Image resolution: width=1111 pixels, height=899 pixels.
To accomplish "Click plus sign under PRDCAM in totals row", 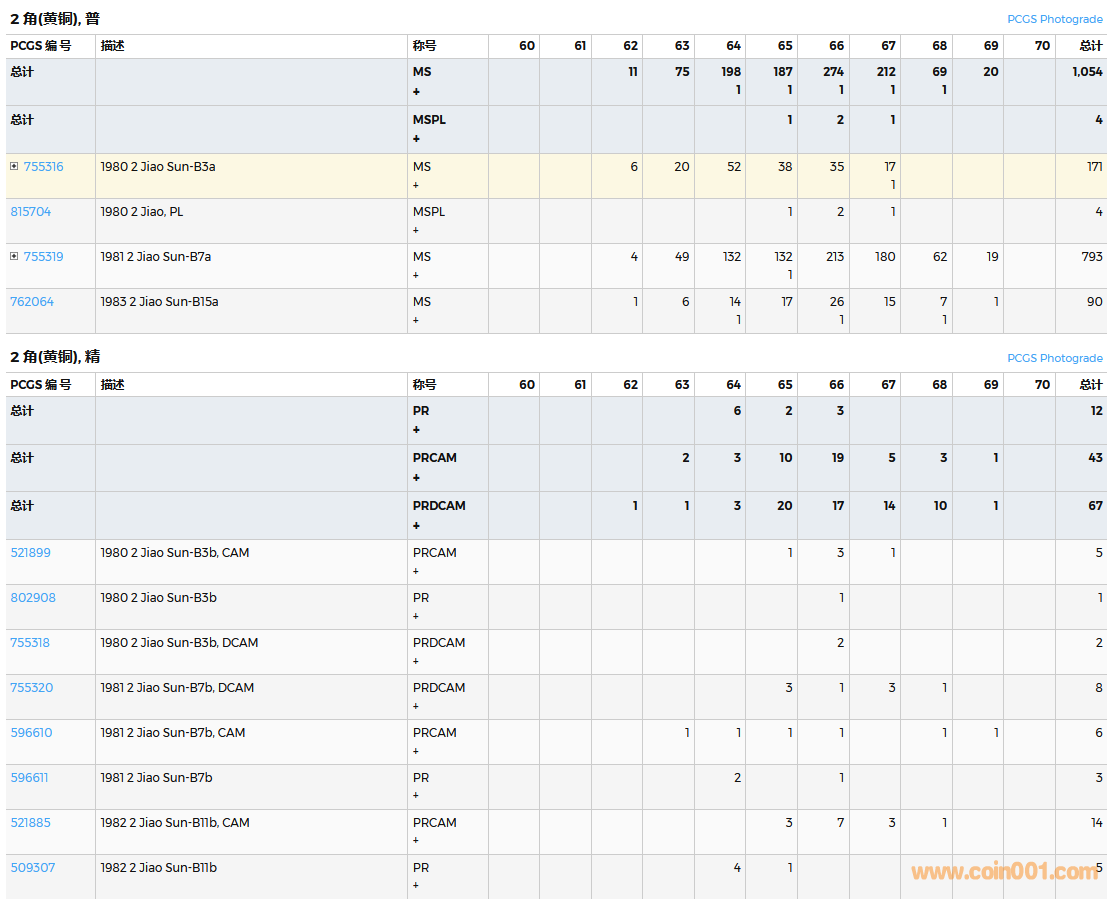I will (416, 526).
